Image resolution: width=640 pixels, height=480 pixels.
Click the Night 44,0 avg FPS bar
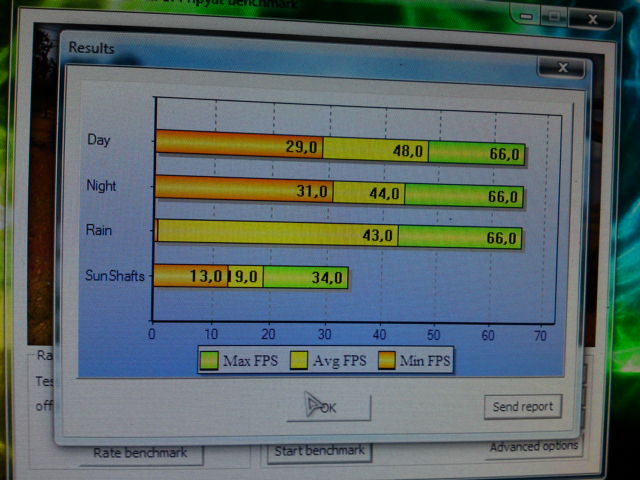click(369, 193)
